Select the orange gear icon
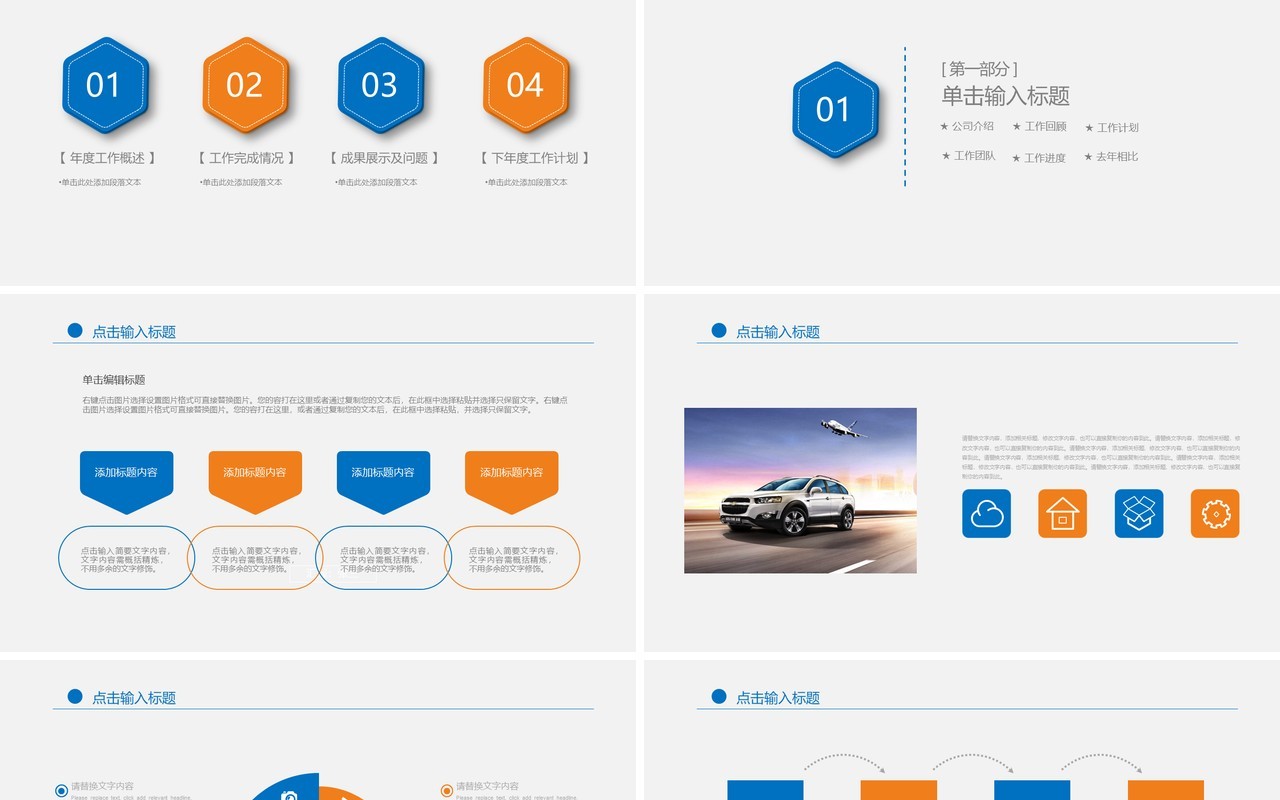 [x=1215, y=513]
